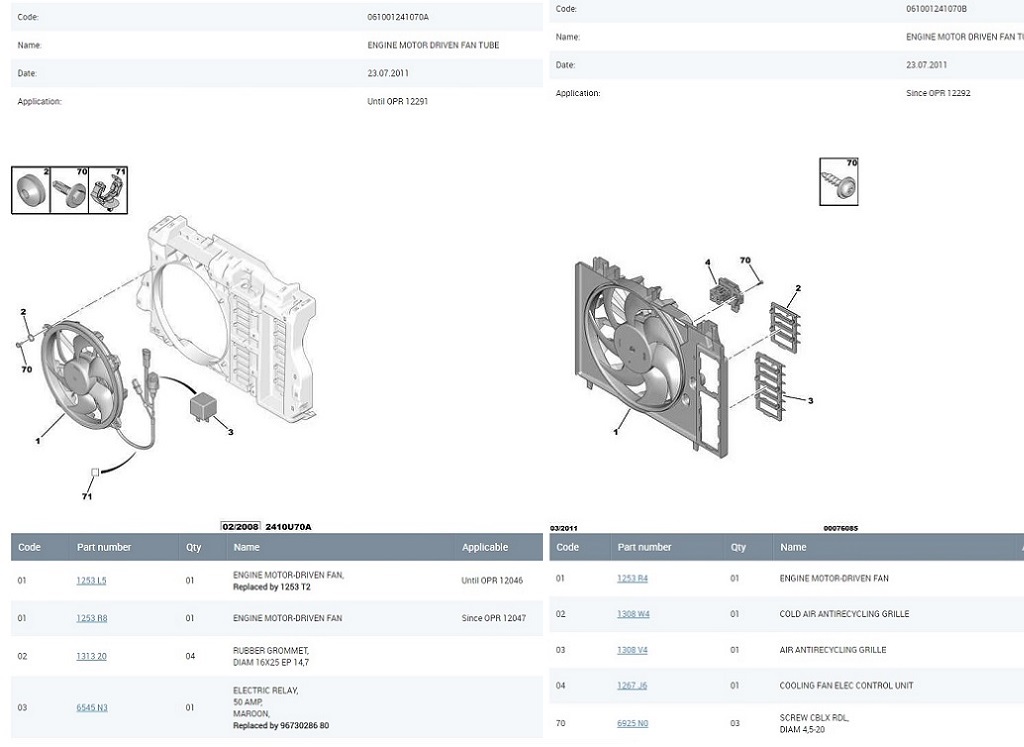The image size is (1024, 747).
Task: Click the rubber grommet thumbnail labeled 2
Action: (31, 190)
